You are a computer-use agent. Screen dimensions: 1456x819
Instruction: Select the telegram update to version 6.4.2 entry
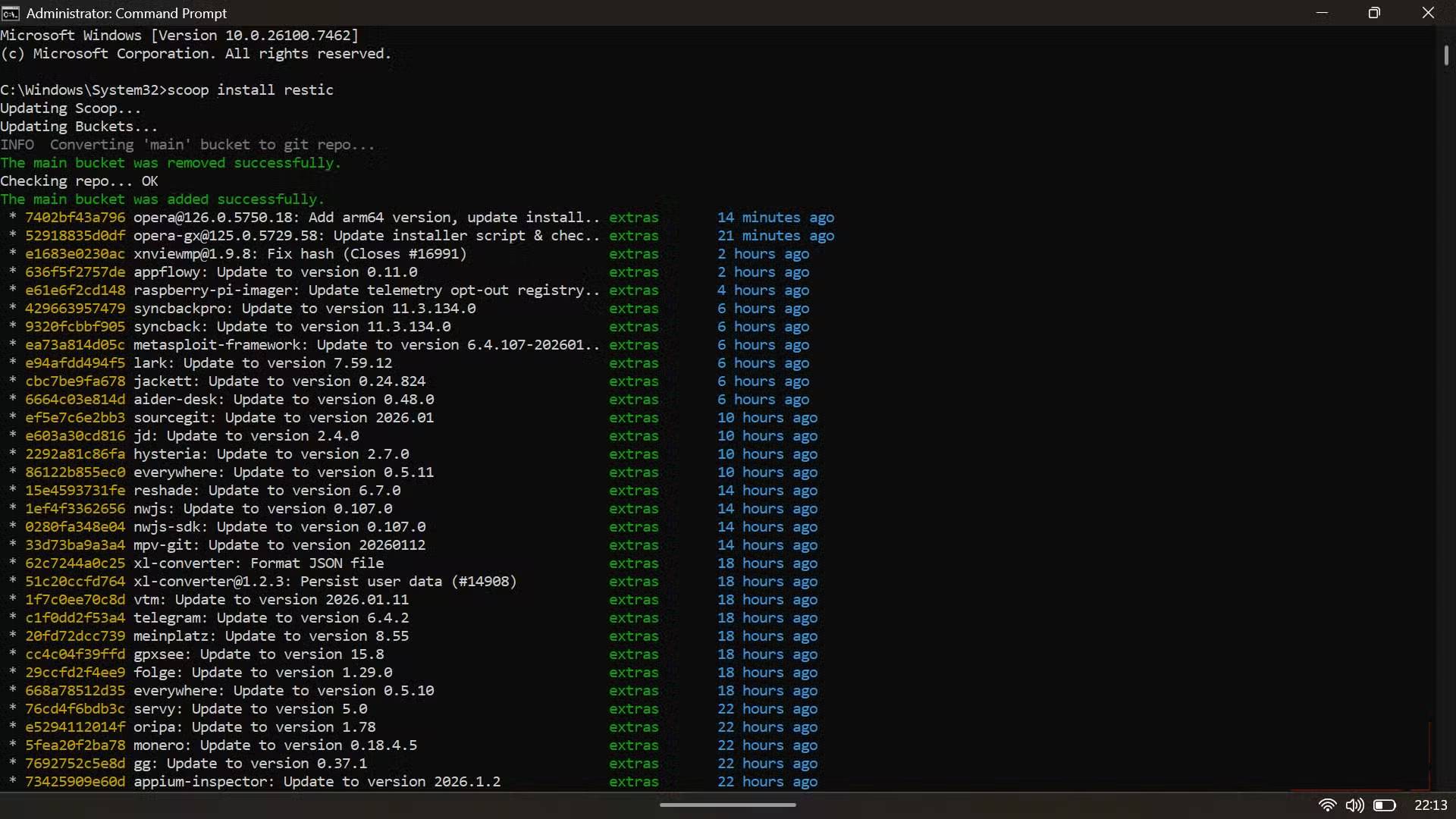[x=271, y=618]
